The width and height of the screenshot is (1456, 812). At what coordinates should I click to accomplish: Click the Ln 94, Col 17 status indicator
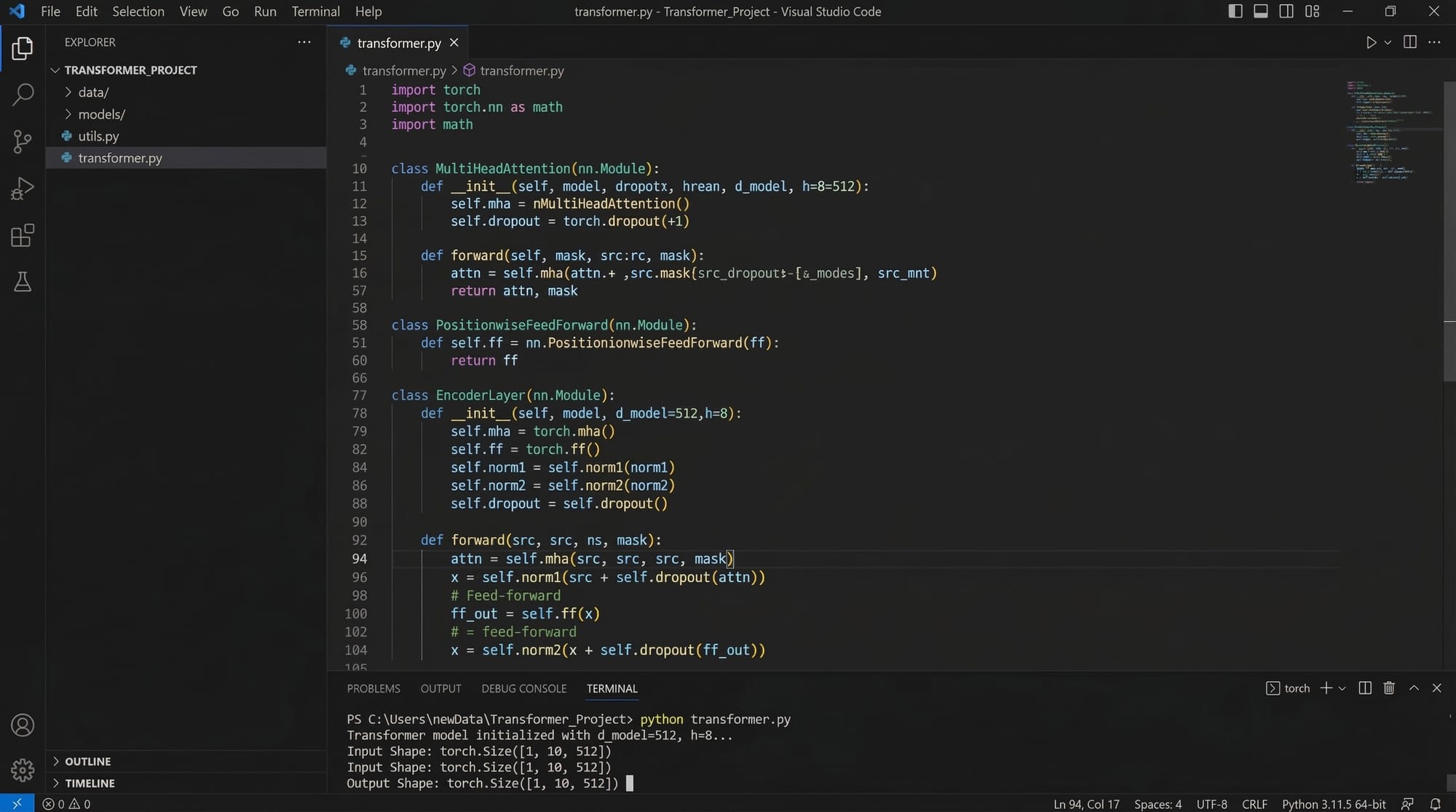[x=1086, y=804]
